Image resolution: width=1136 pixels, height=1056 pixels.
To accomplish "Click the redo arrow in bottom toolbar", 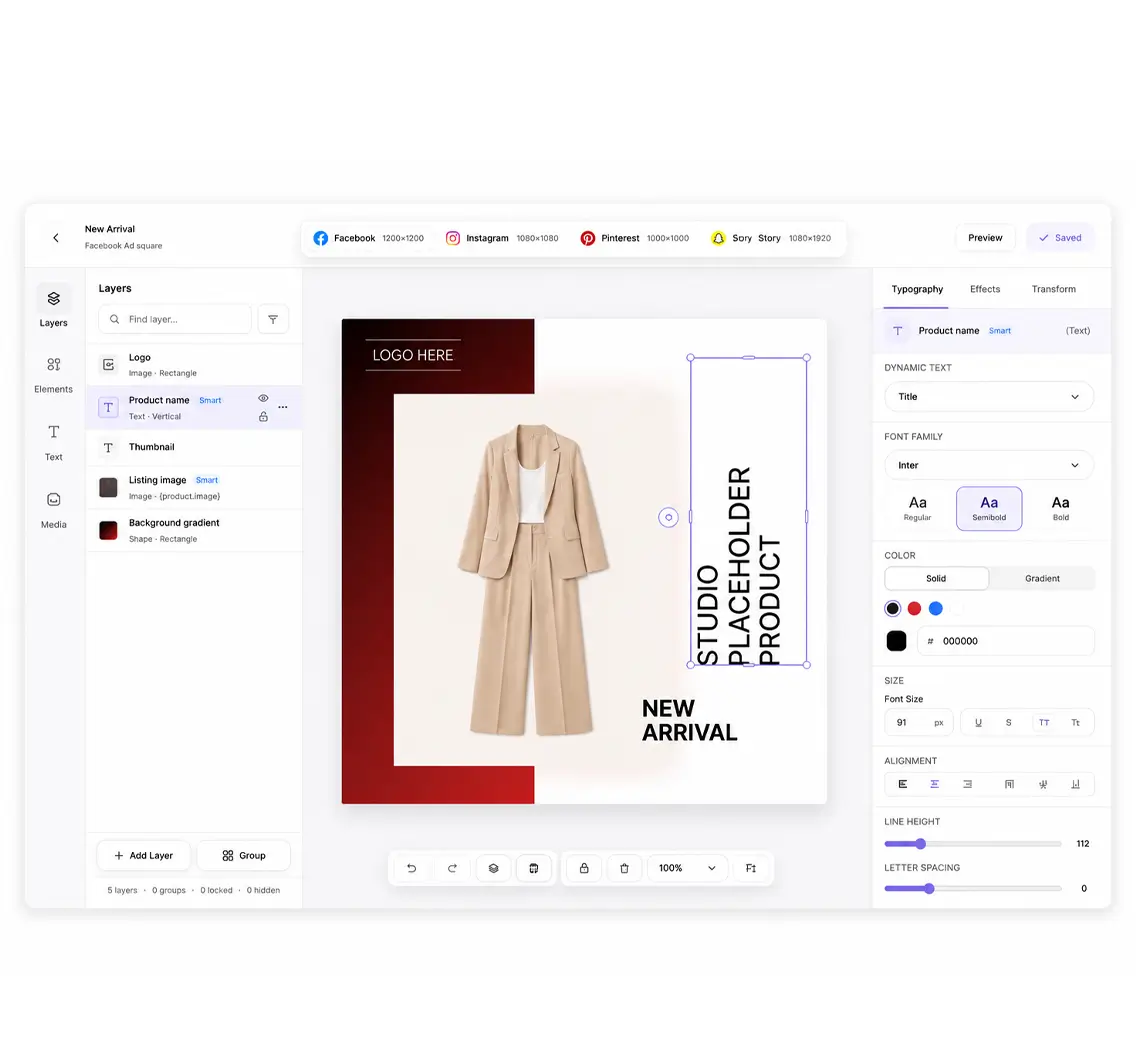I will 452,868.
